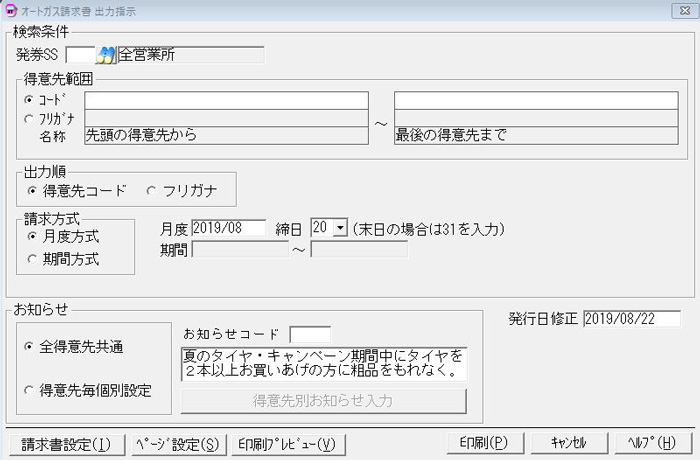The height and width of the screenshot is (460, 700).
Task: Click the お知らせコード input box
Action: click(309, 334)
